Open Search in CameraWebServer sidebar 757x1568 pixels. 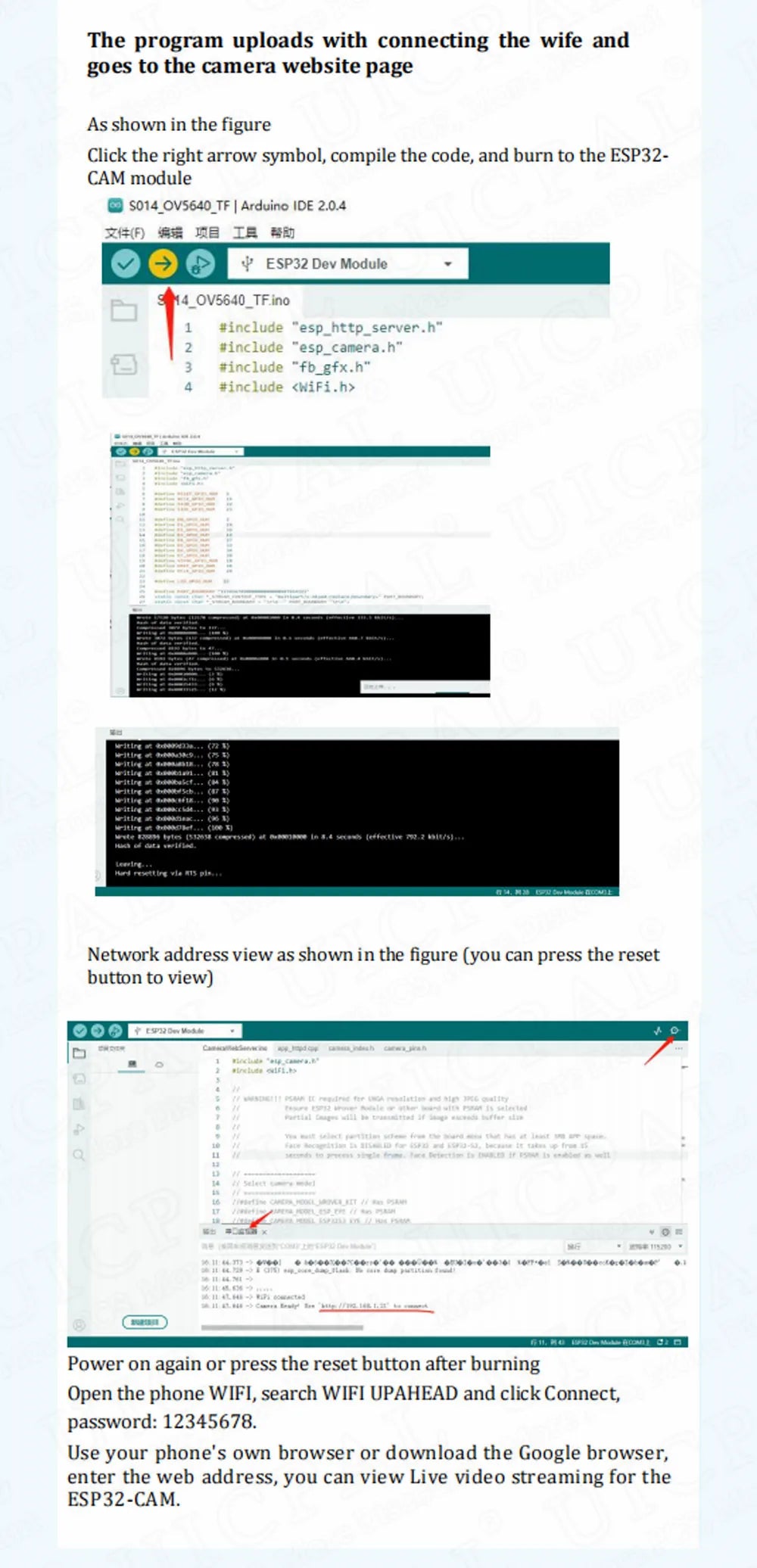pos(79,1155)
